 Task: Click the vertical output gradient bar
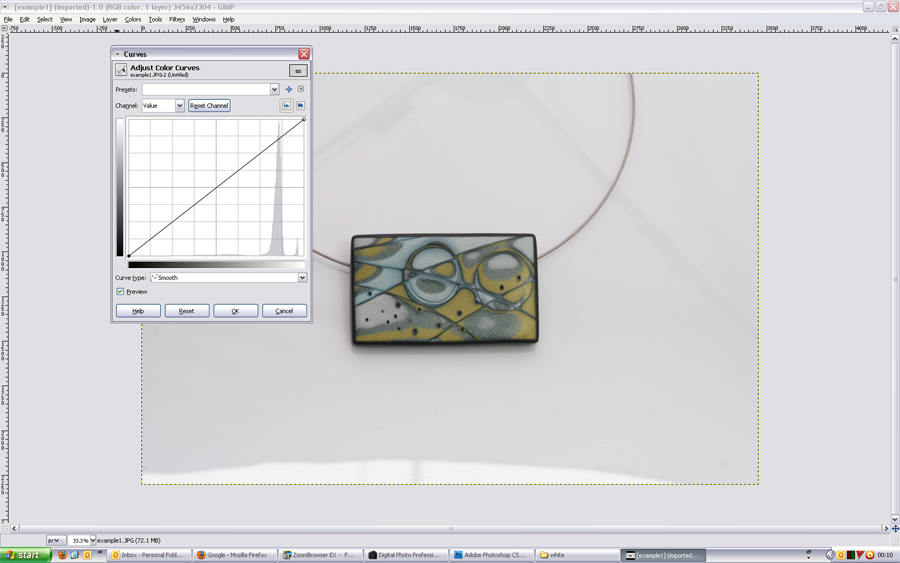point(120,188)
